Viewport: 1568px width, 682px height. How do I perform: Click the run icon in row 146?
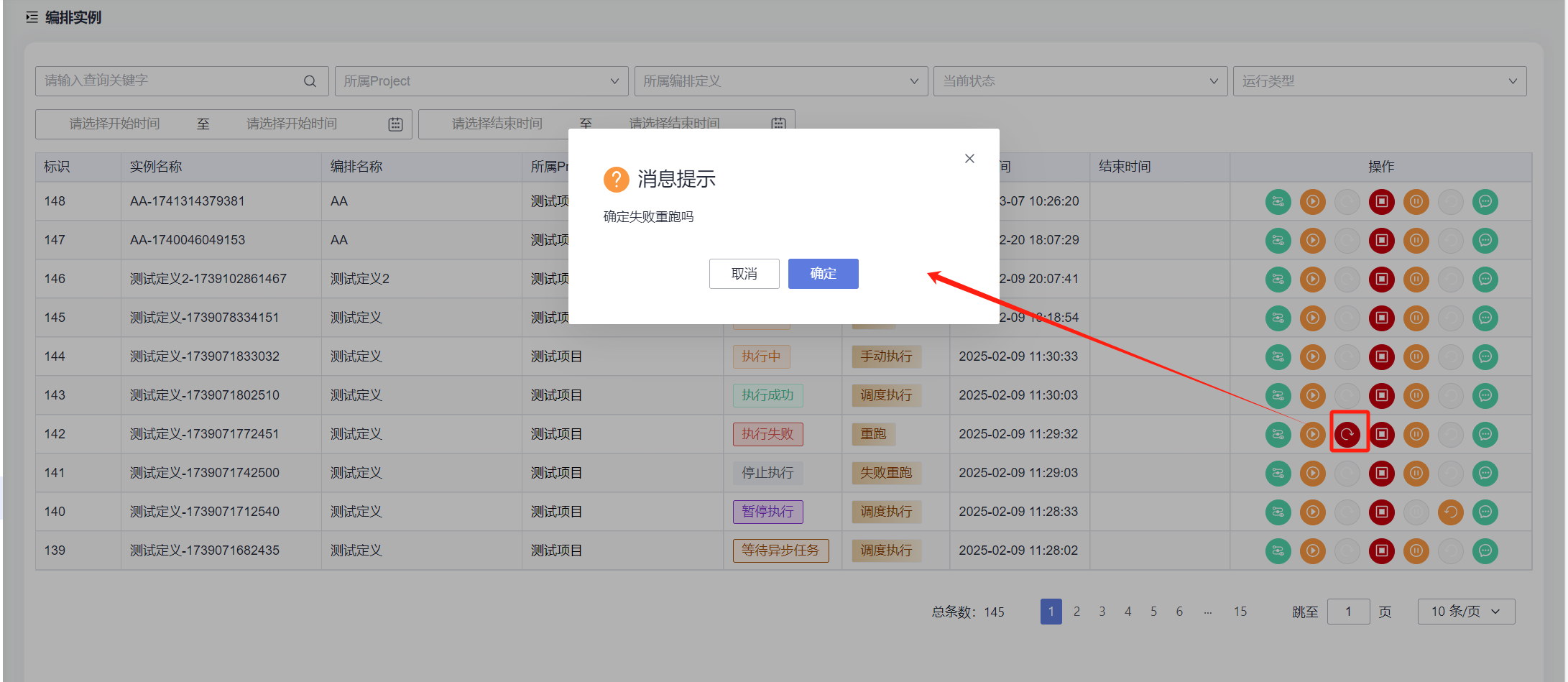(x=1312, y=280)
